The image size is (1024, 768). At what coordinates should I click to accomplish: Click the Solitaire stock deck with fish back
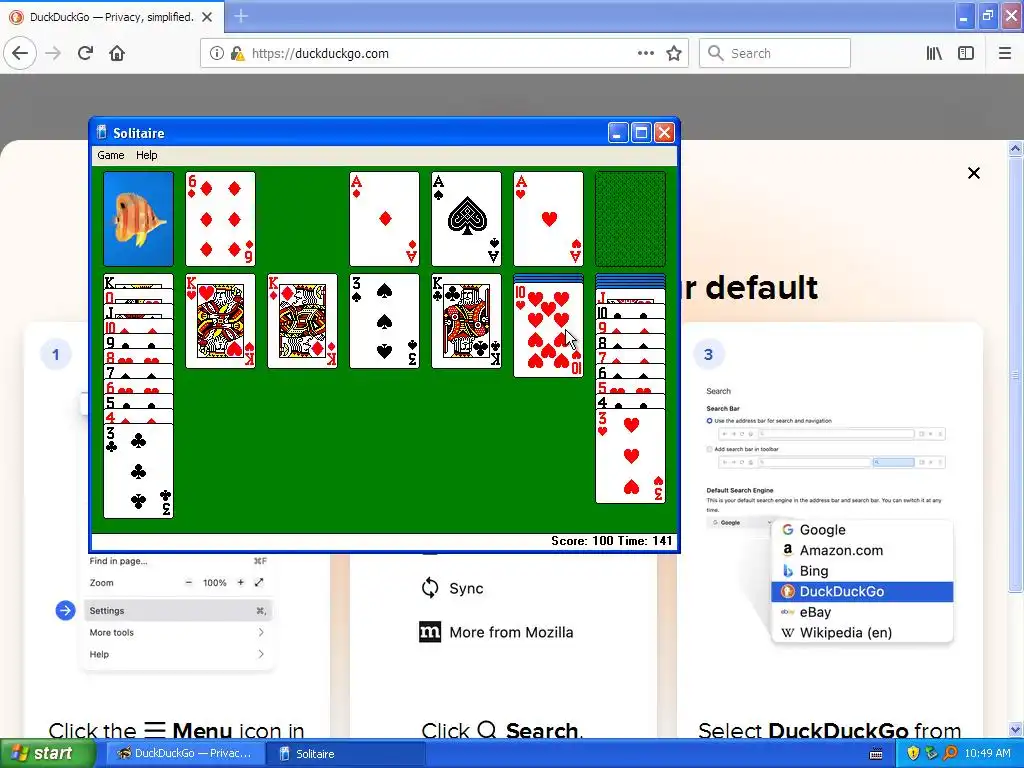[138, 219]
